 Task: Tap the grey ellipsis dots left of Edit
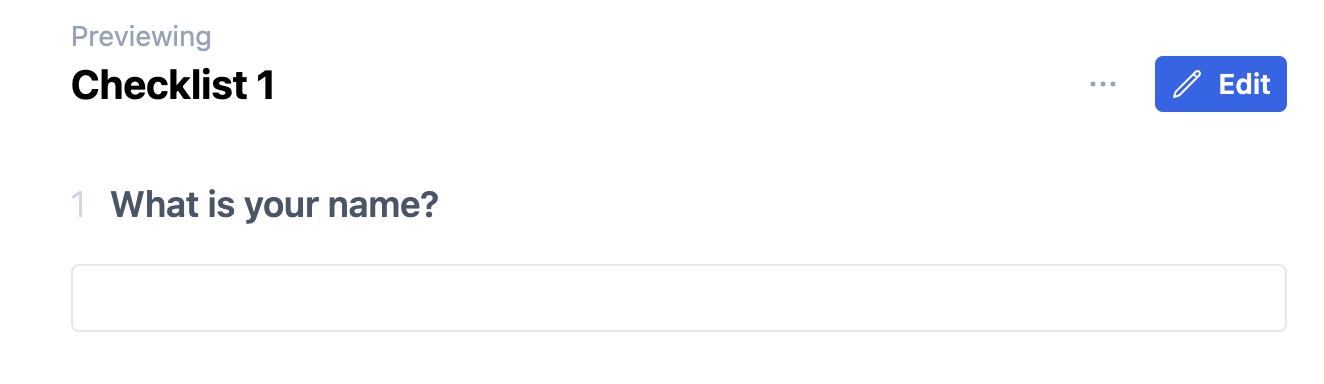click(1102, 85)
